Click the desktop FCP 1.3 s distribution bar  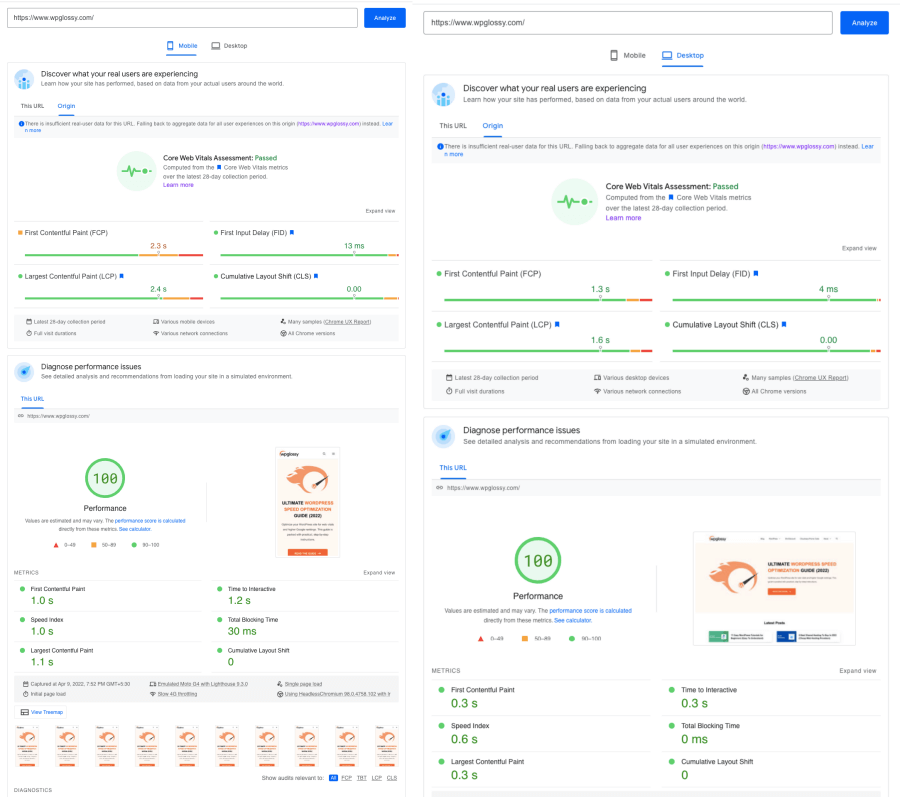coord(548,300)
